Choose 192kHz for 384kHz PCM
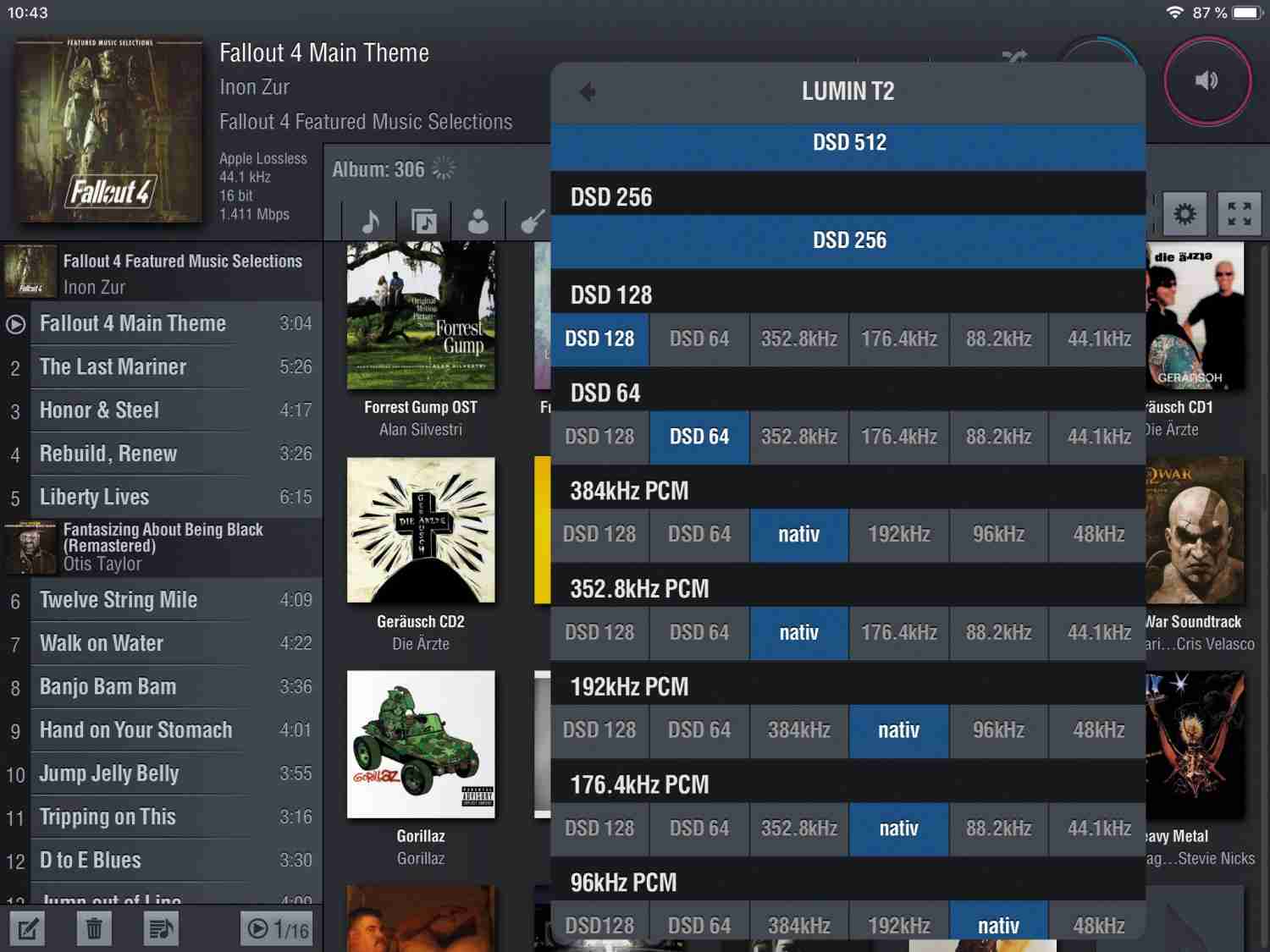Image resolution: width=1270 pixels, height=952 pixels. 899,535
